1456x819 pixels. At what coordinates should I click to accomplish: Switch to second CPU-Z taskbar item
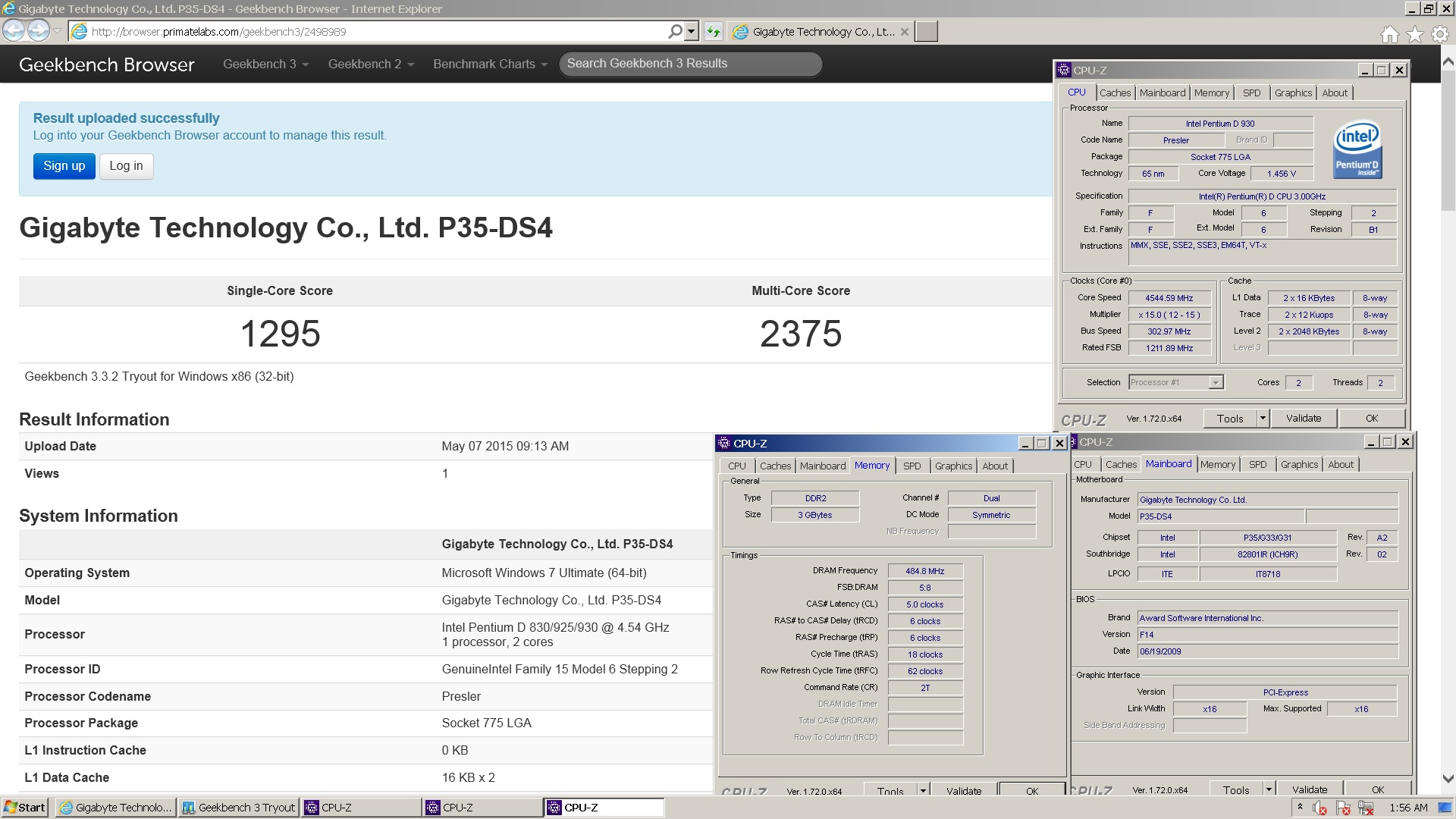(482, 808)
